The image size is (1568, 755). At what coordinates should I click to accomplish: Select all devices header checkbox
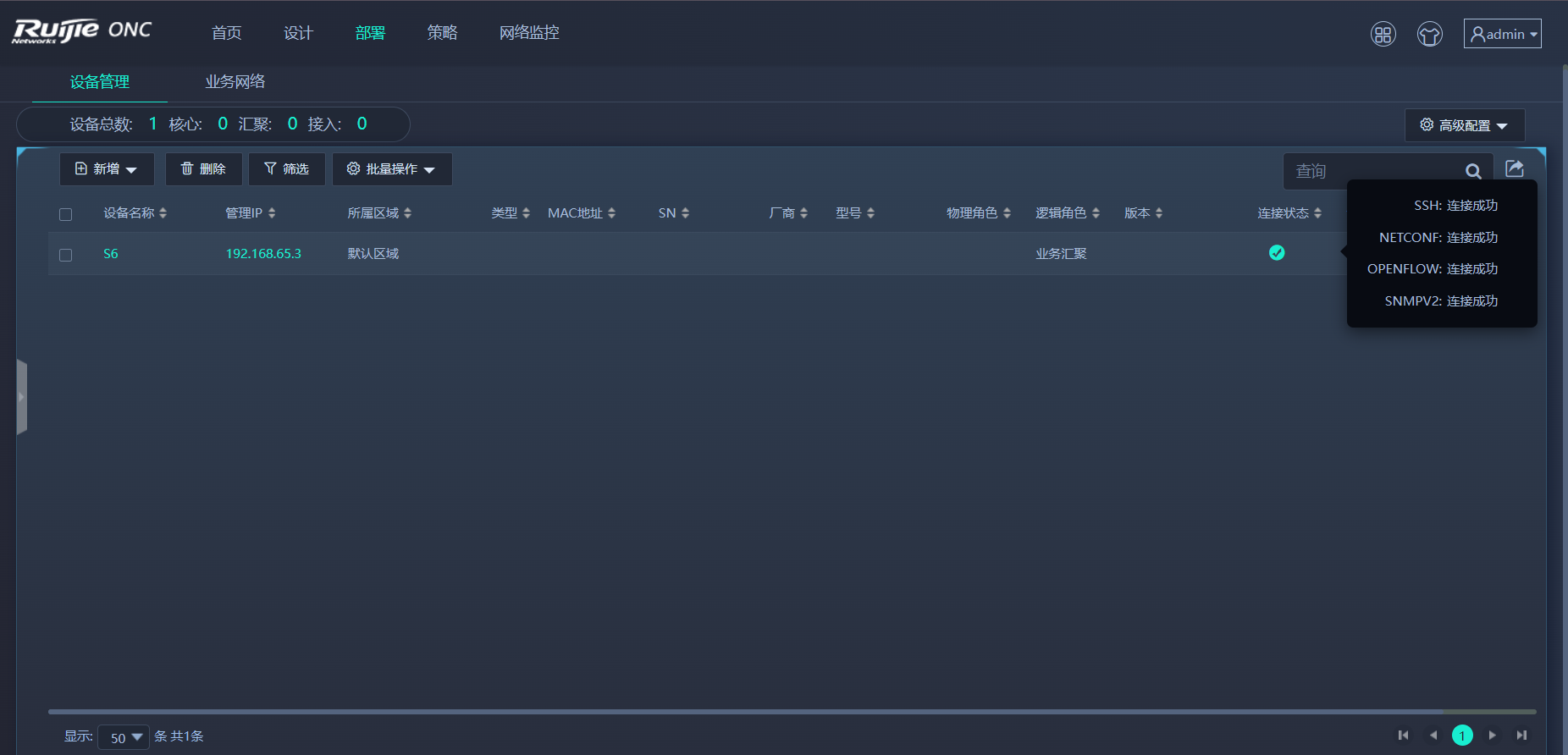65,214
